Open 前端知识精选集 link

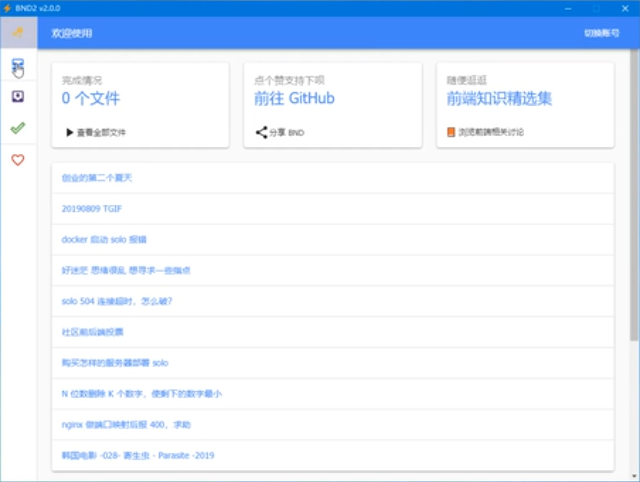pyautogui.click(x=499, y=98)
